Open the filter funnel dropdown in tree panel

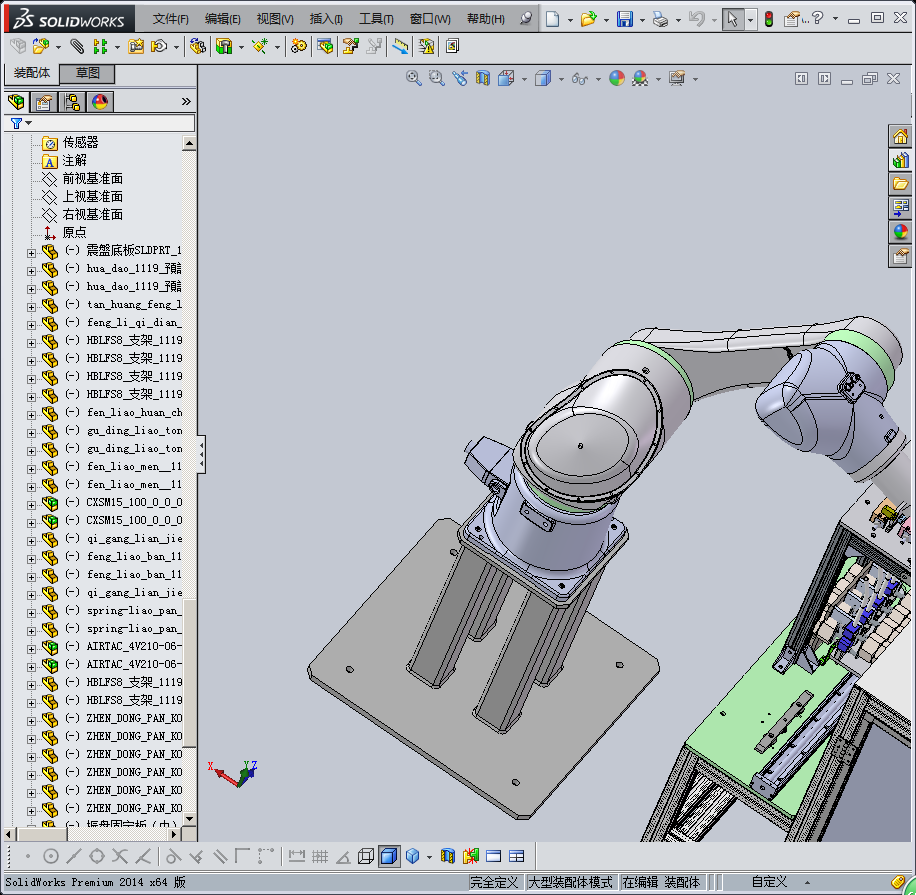click(x=20, y=123)
